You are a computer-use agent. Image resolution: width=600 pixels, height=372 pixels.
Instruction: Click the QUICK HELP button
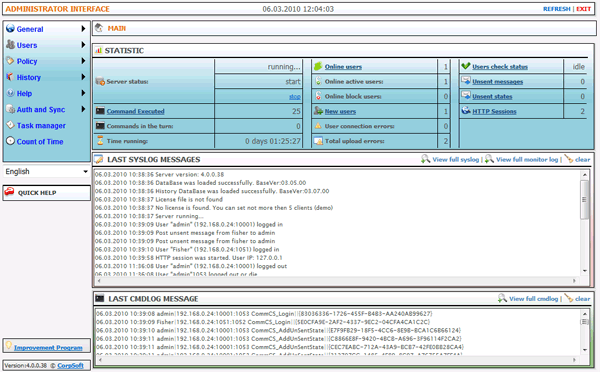tap(47, 193)
